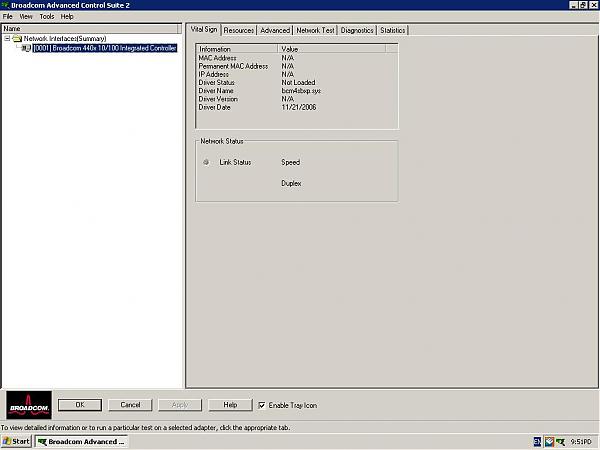The height and width of the screenshot is (450, 600).
Task: Click the Information column header
Action: pos(237,49)
